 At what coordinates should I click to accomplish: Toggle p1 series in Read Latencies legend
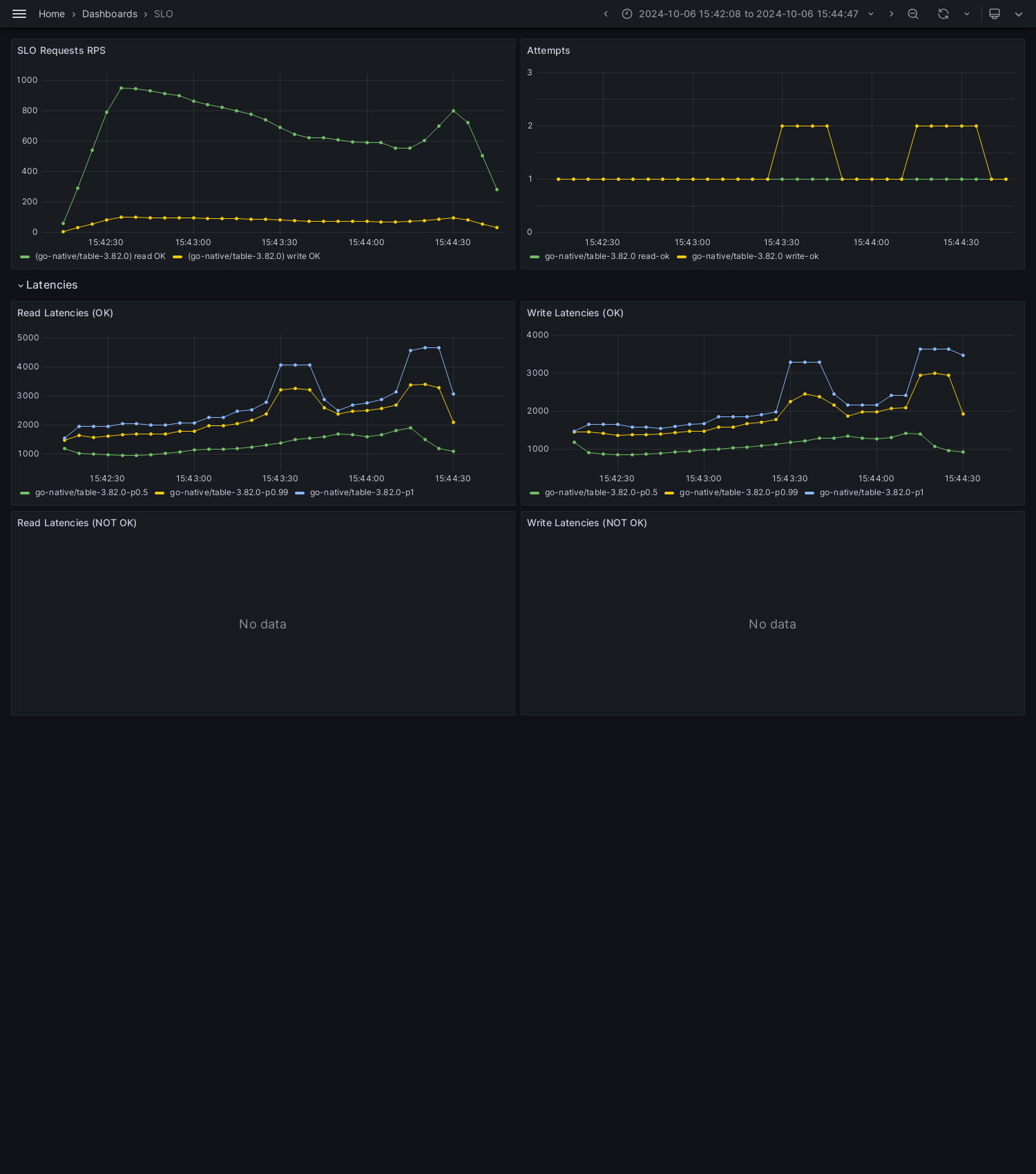[x=362, y=492]
